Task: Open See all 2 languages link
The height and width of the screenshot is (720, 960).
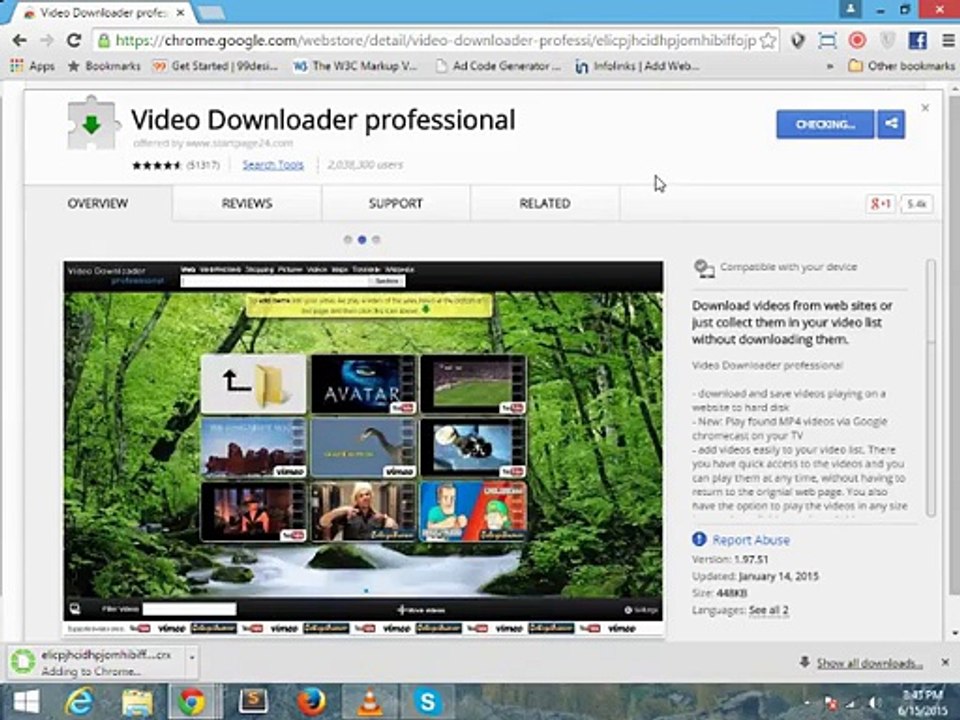Action: (x=768, y=610)
